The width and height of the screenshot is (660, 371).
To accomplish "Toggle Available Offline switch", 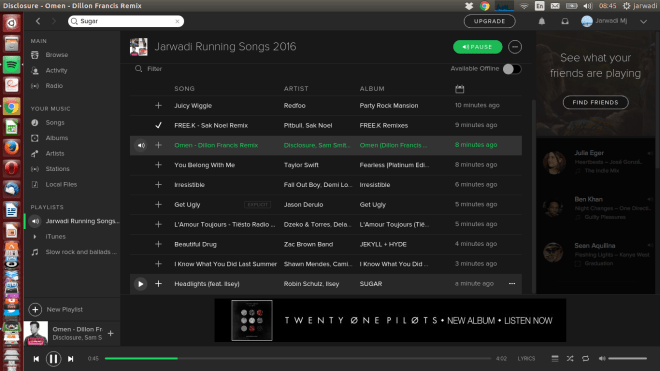I will [512, 69].
